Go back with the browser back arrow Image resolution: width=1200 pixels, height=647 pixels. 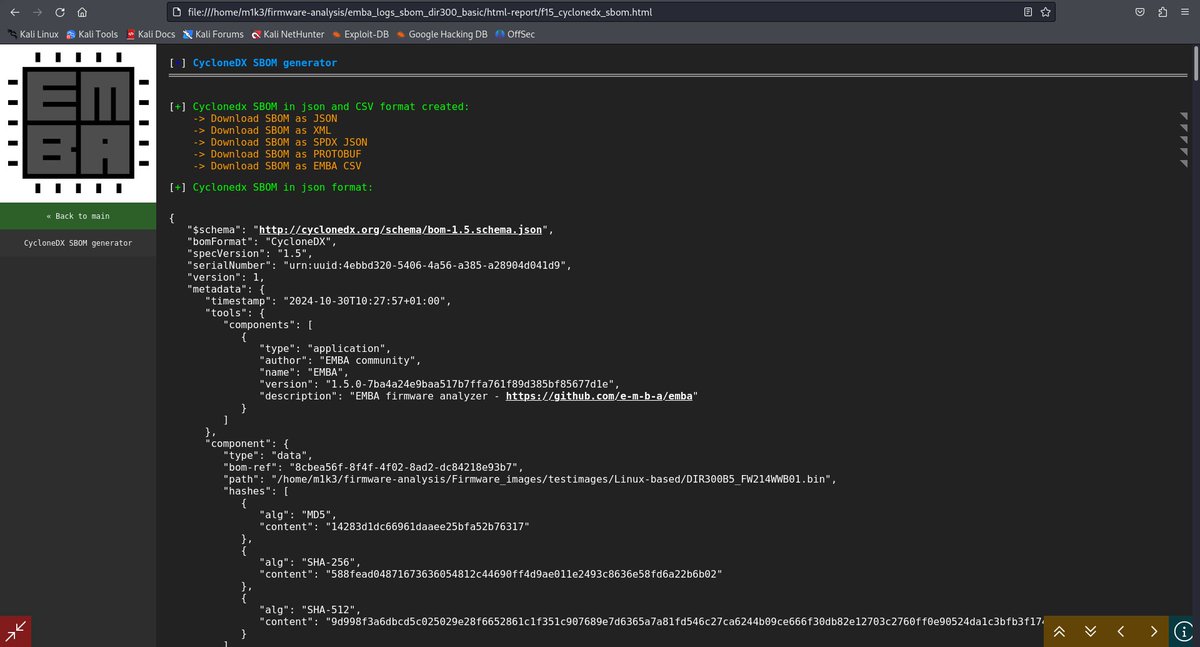tap(14, 13)
